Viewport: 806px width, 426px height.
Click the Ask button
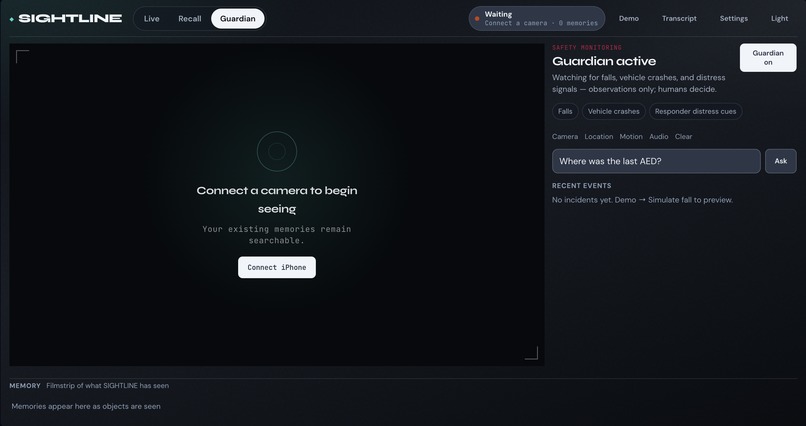[780, 161]
